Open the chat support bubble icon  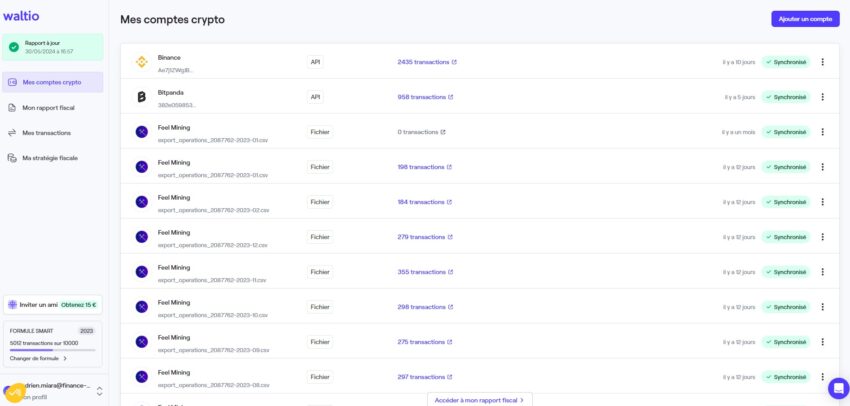[x=838, y=388]
